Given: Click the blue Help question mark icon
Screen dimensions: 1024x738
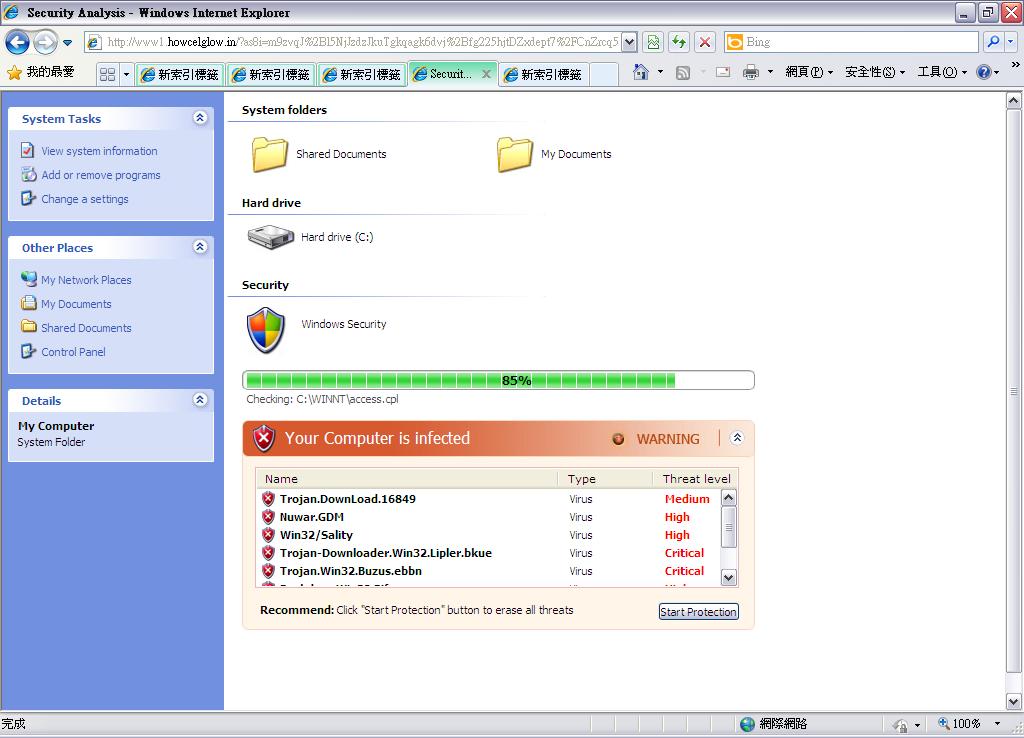Looking at the screenshot, I should click(x=984, y=72).
